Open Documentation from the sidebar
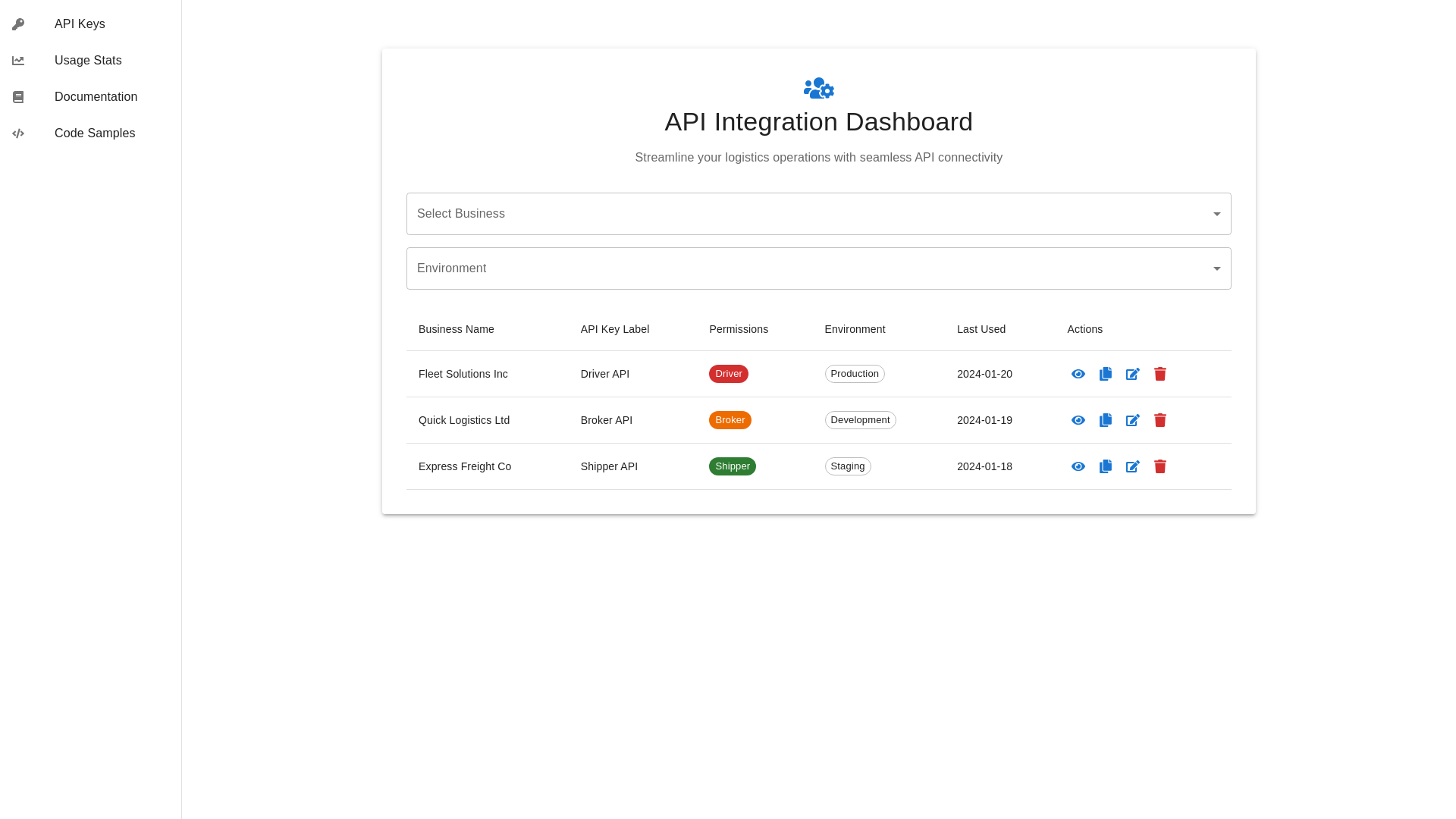Screen dimensions: 1456x819 pos(96,97)
